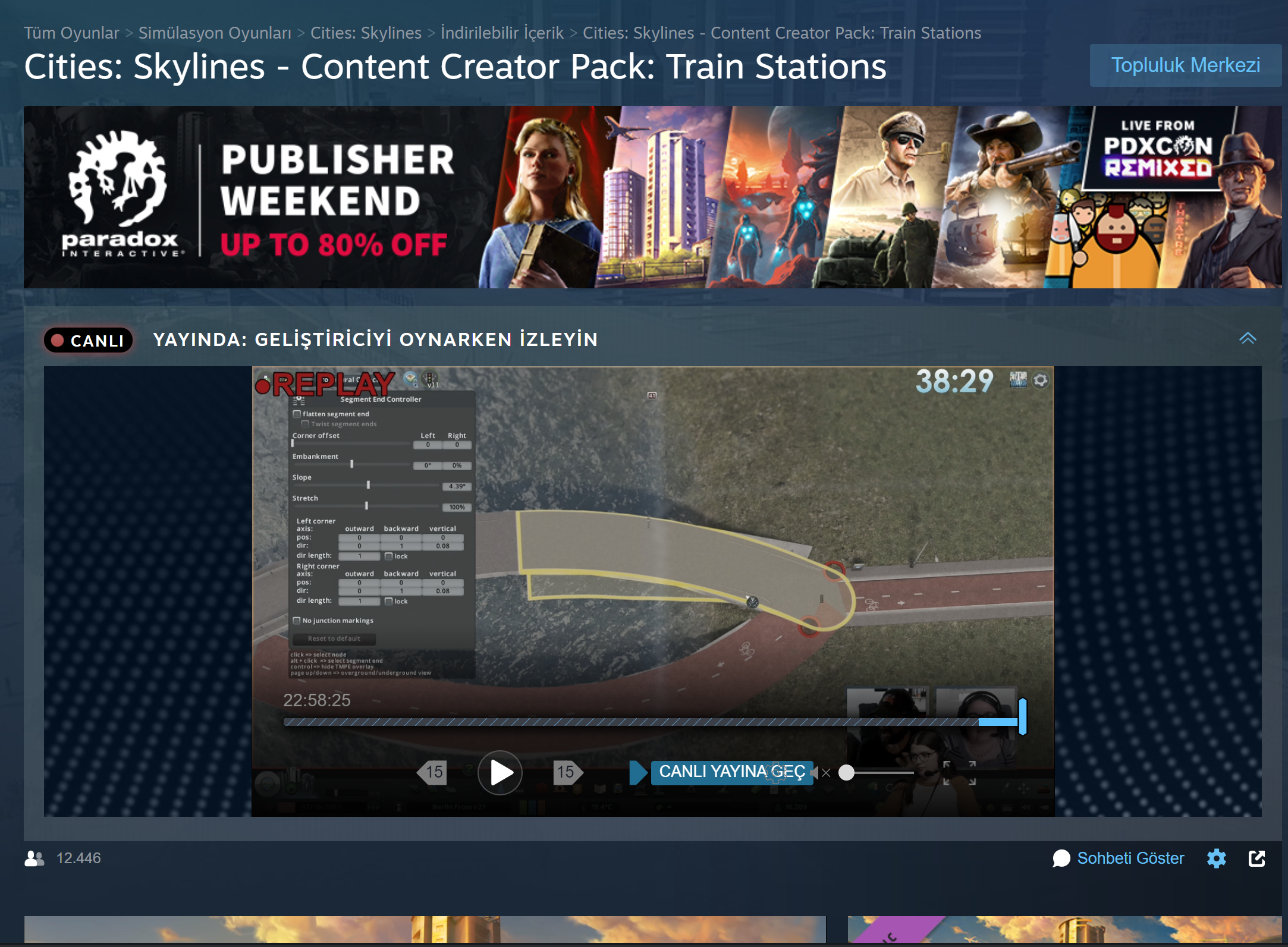The image size is (1288, 947).
Task: Click the chat bubble icon near Sohbeti Göster
Action: (1062, 858)
